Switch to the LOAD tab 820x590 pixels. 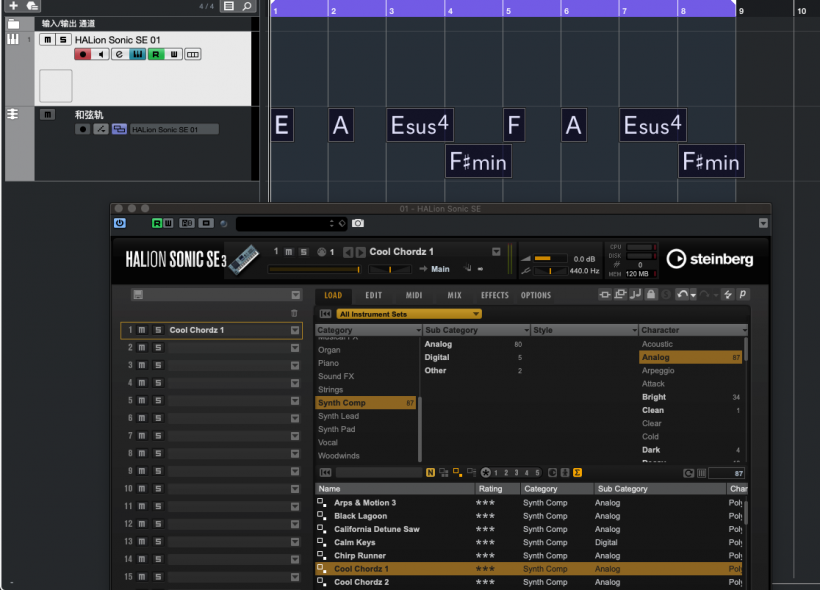333,295
